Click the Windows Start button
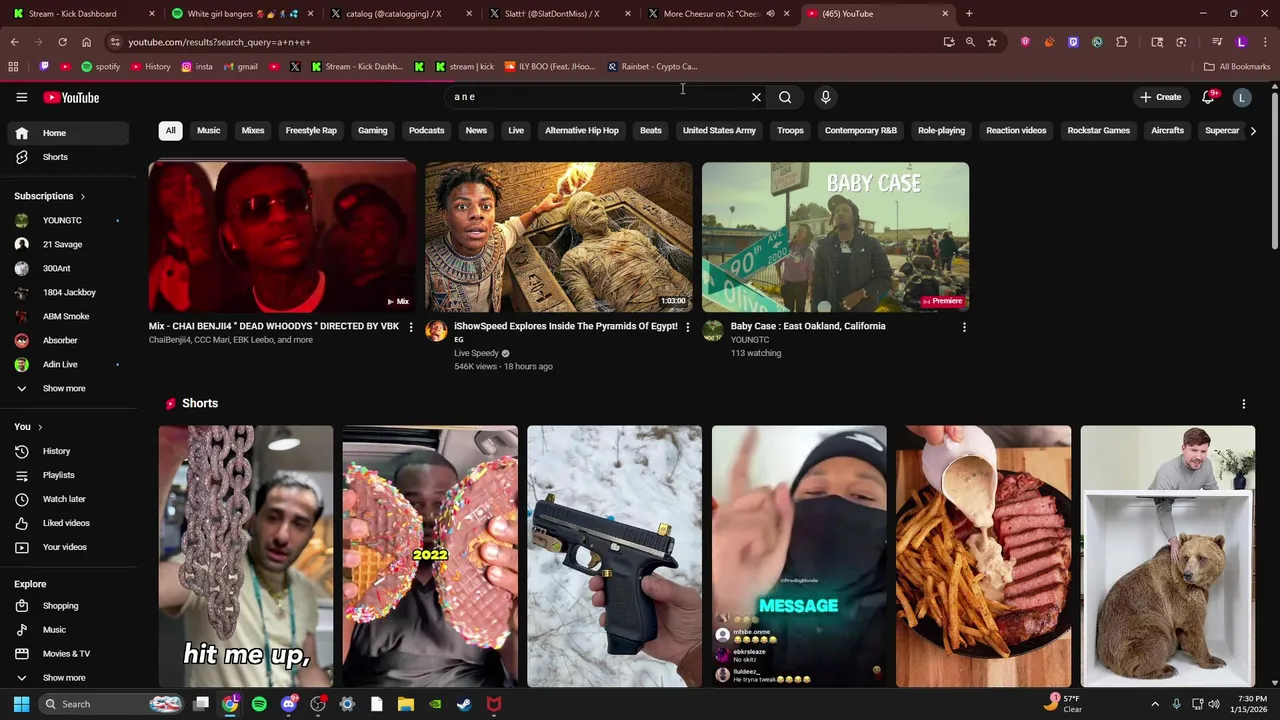This screenshot has height=720, width=1280. click(21, 704)
